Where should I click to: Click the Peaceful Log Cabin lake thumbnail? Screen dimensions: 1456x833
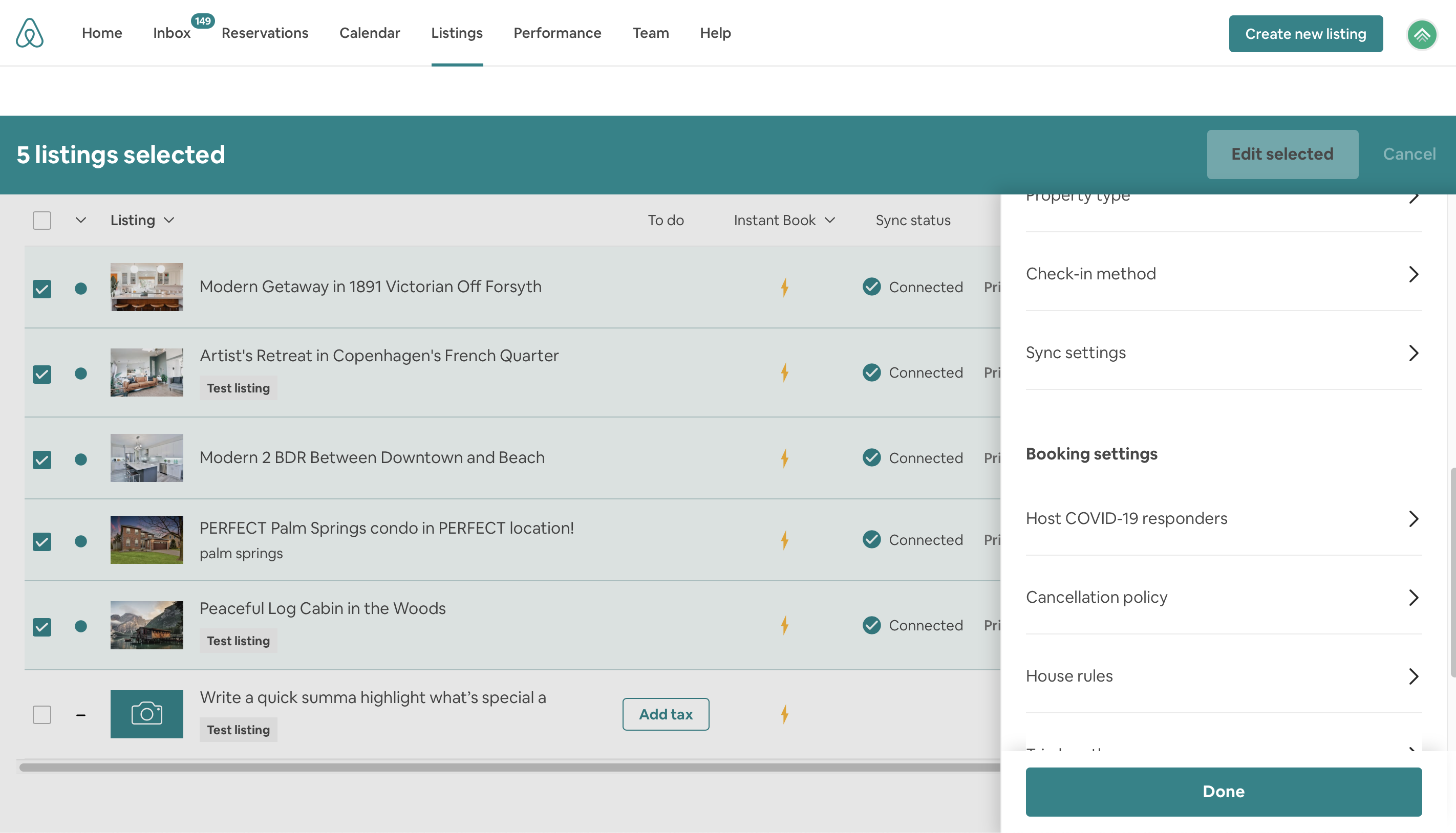(x=146, y=625)
